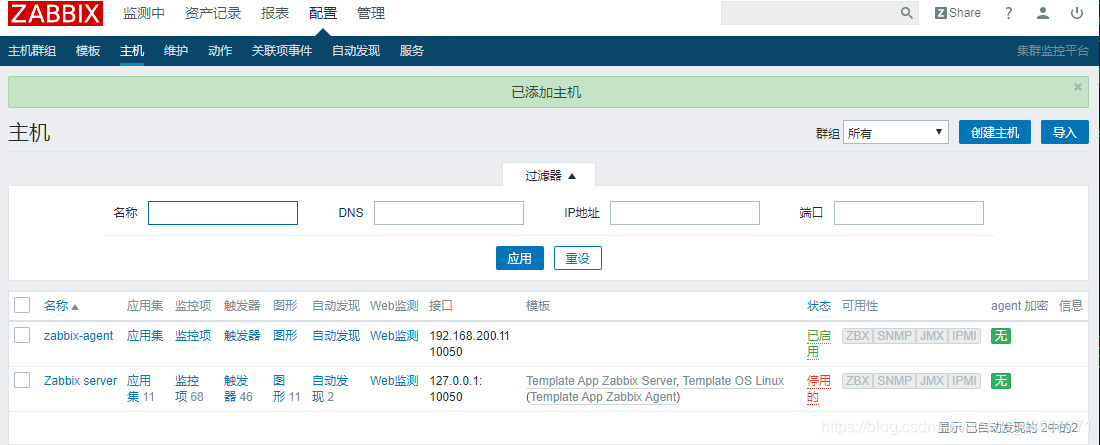Open the 资产记录 menu
The width and height of the screenshot is (1100, 445).
pos(213,13)
